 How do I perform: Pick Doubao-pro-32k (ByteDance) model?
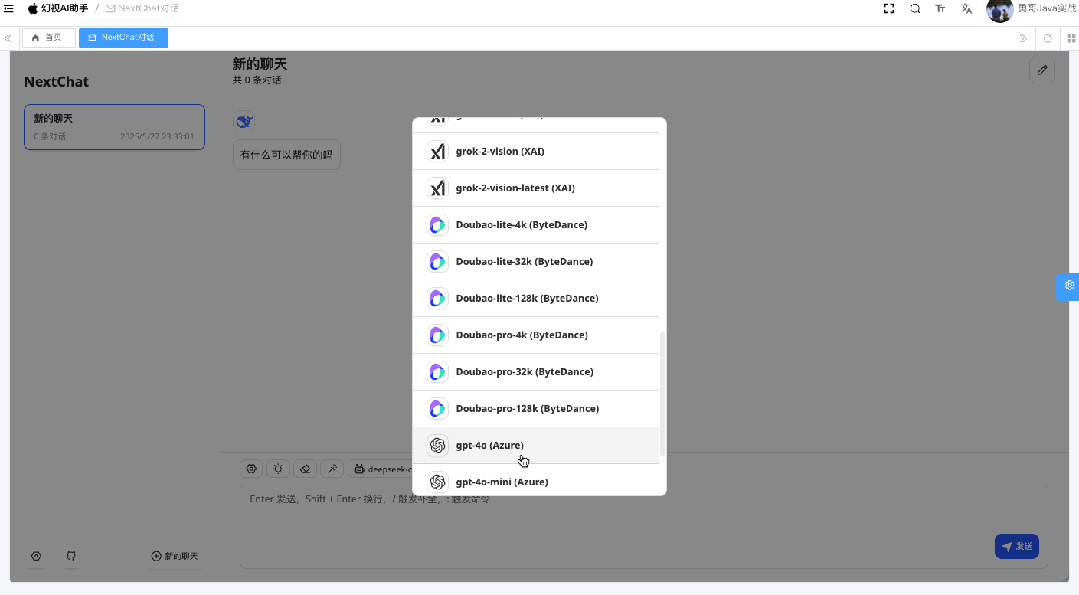(x=536, y=372)
